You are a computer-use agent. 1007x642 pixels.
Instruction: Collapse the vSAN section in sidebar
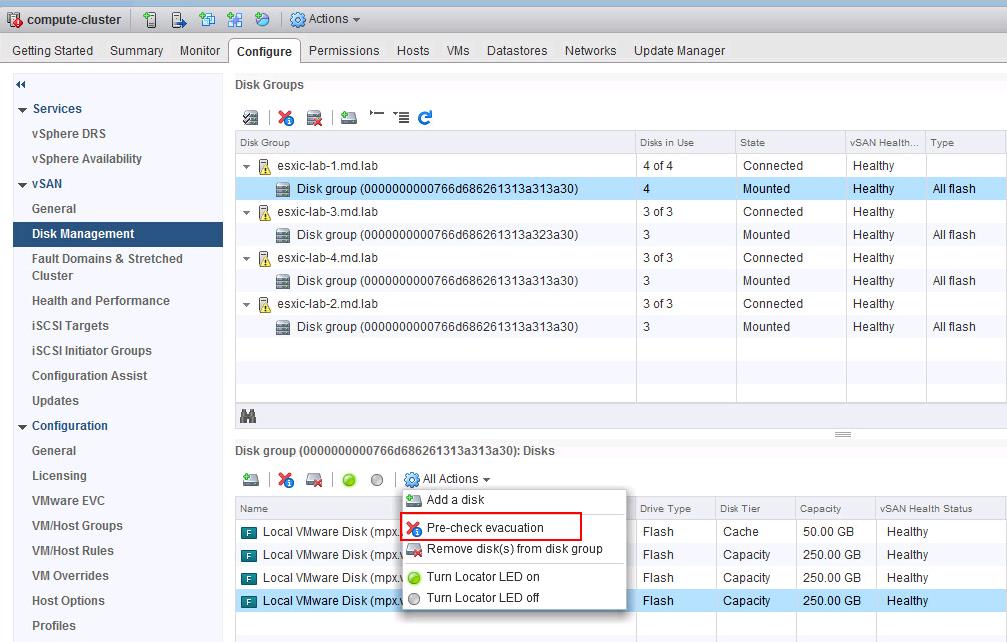[x=22, y=185]
